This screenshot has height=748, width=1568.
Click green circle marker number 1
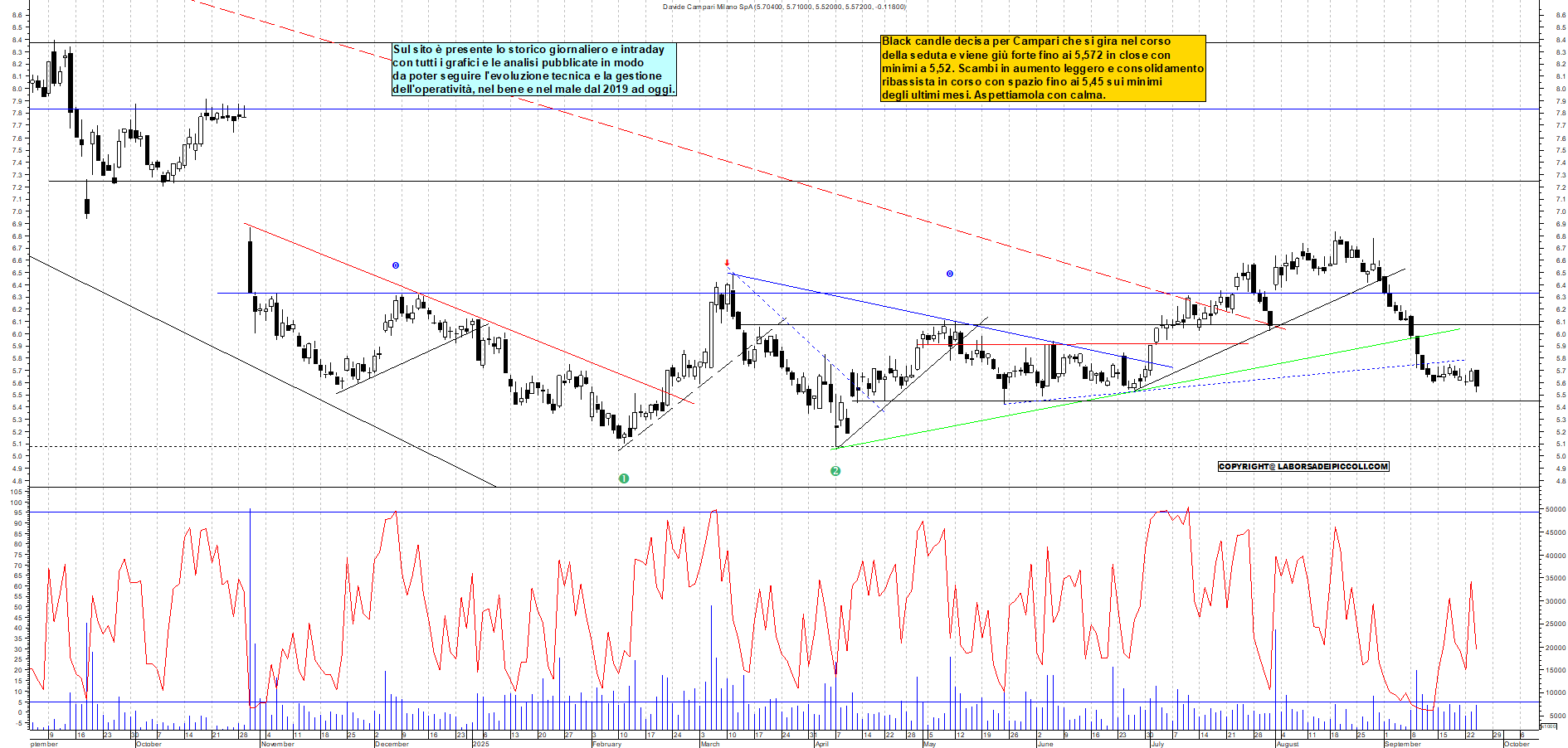pos(624,478)
